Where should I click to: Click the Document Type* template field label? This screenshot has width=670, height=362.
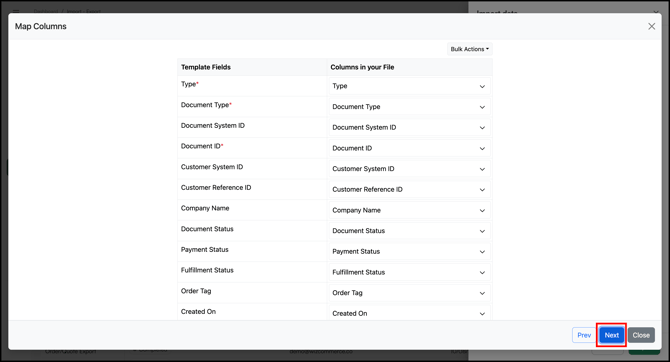[x=206, y=105]
